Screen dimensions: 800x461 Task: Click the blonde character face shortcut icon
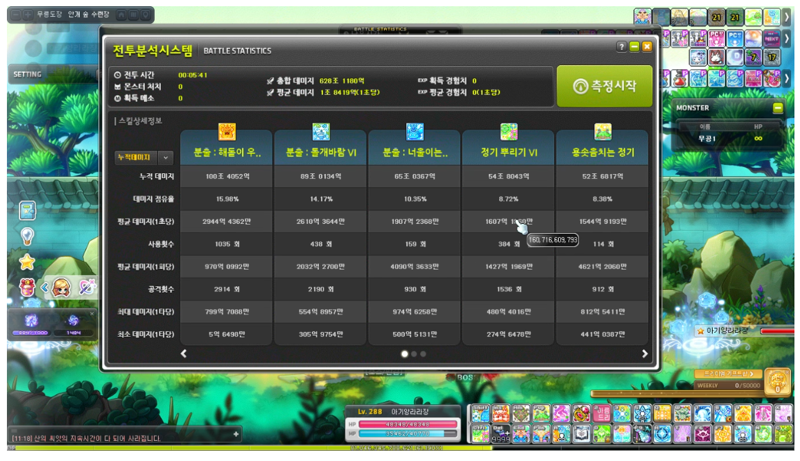61,288
